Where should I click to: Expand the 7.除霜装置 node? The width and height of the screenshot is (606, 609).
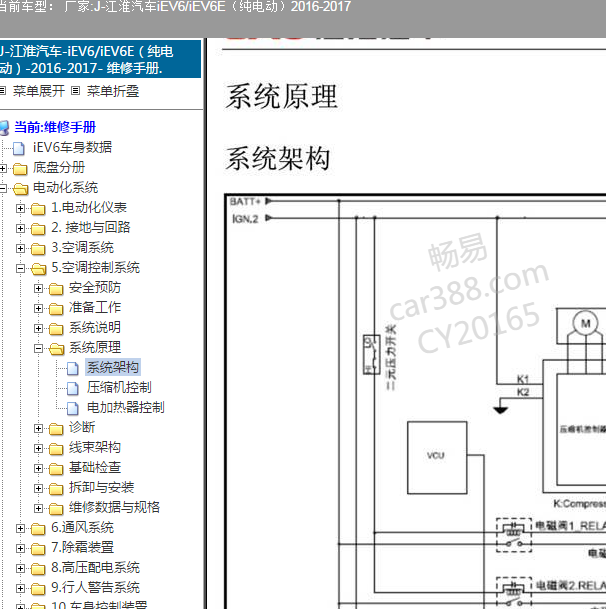tap(21, 548)
